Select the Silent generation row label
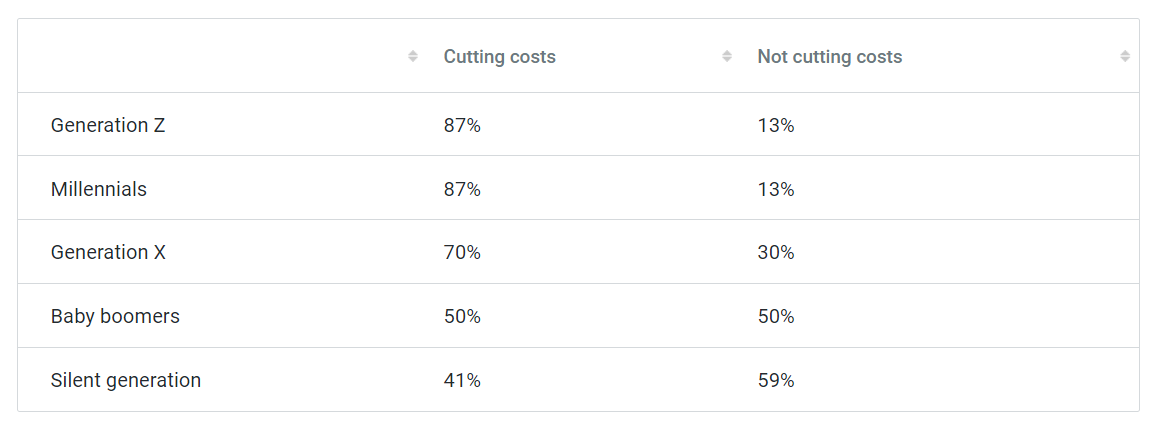 click(125, 380)
